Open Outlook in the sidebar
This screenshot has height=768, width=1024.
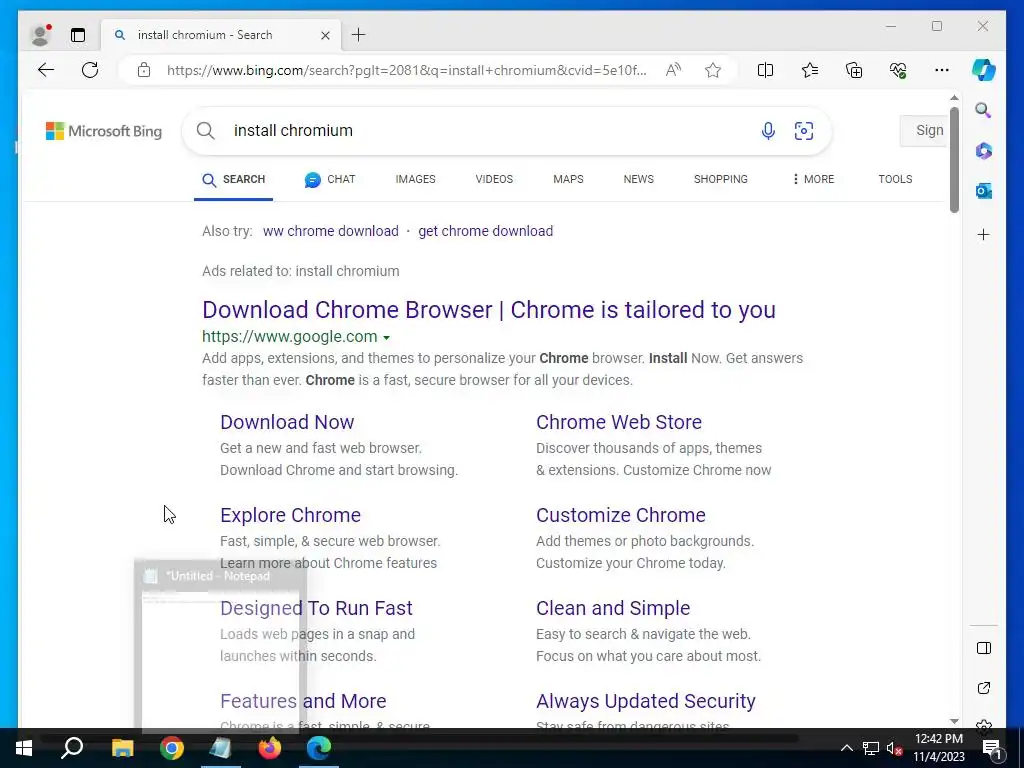(984, 191)
